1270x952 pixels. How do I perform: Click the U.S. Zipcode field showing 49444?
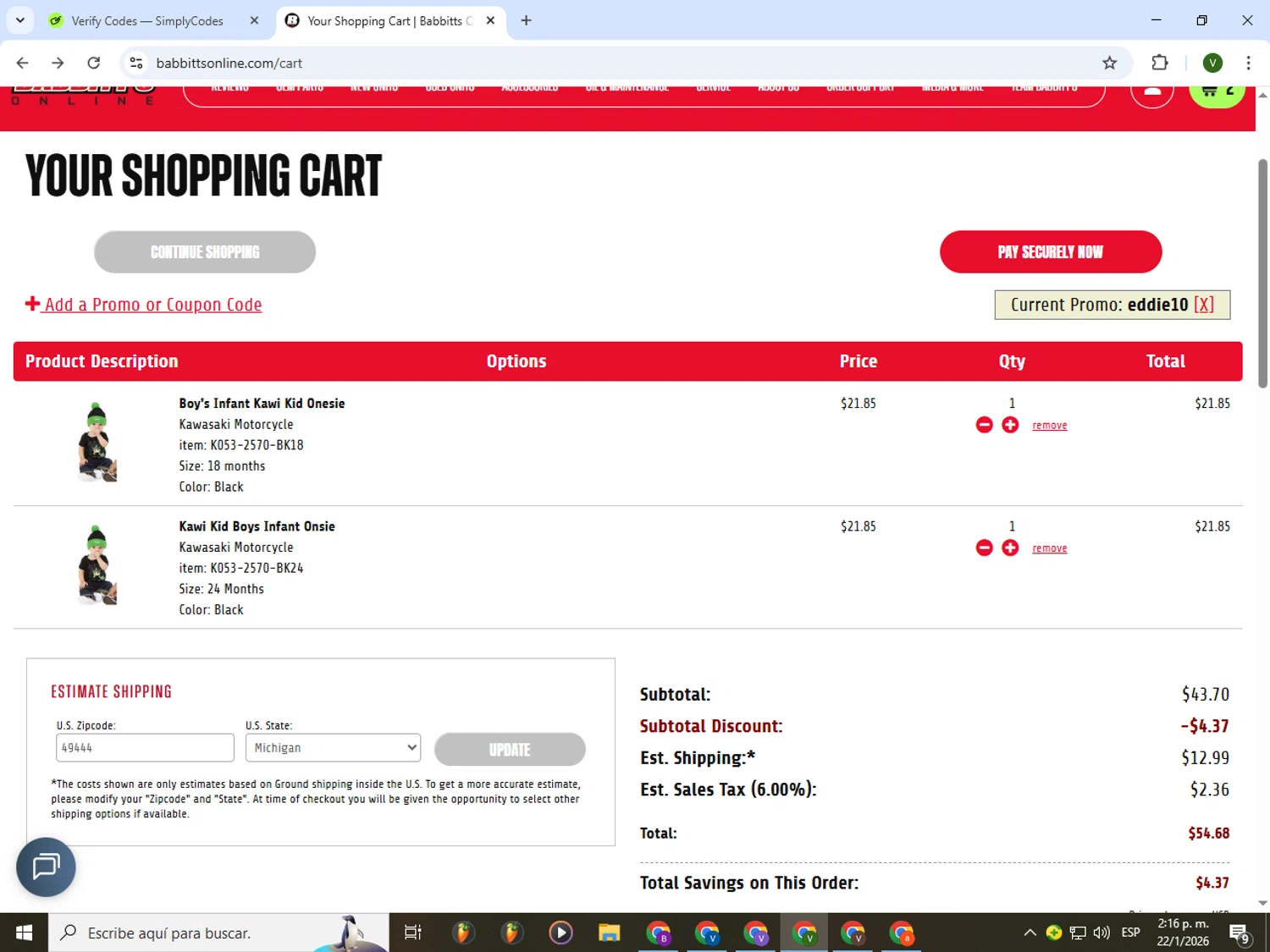pos(145,748)
